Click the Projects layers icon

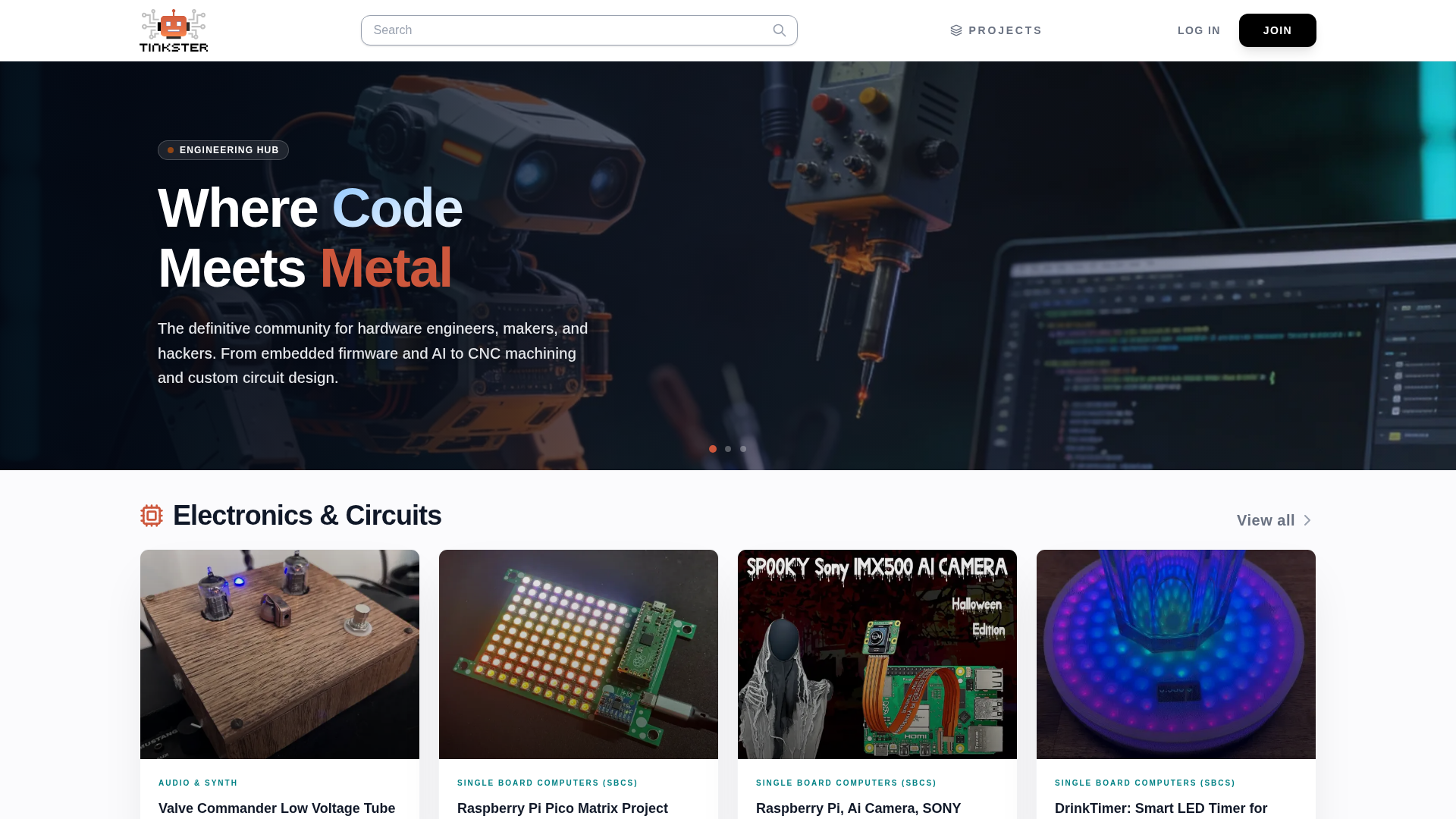[x=956, y=30]
